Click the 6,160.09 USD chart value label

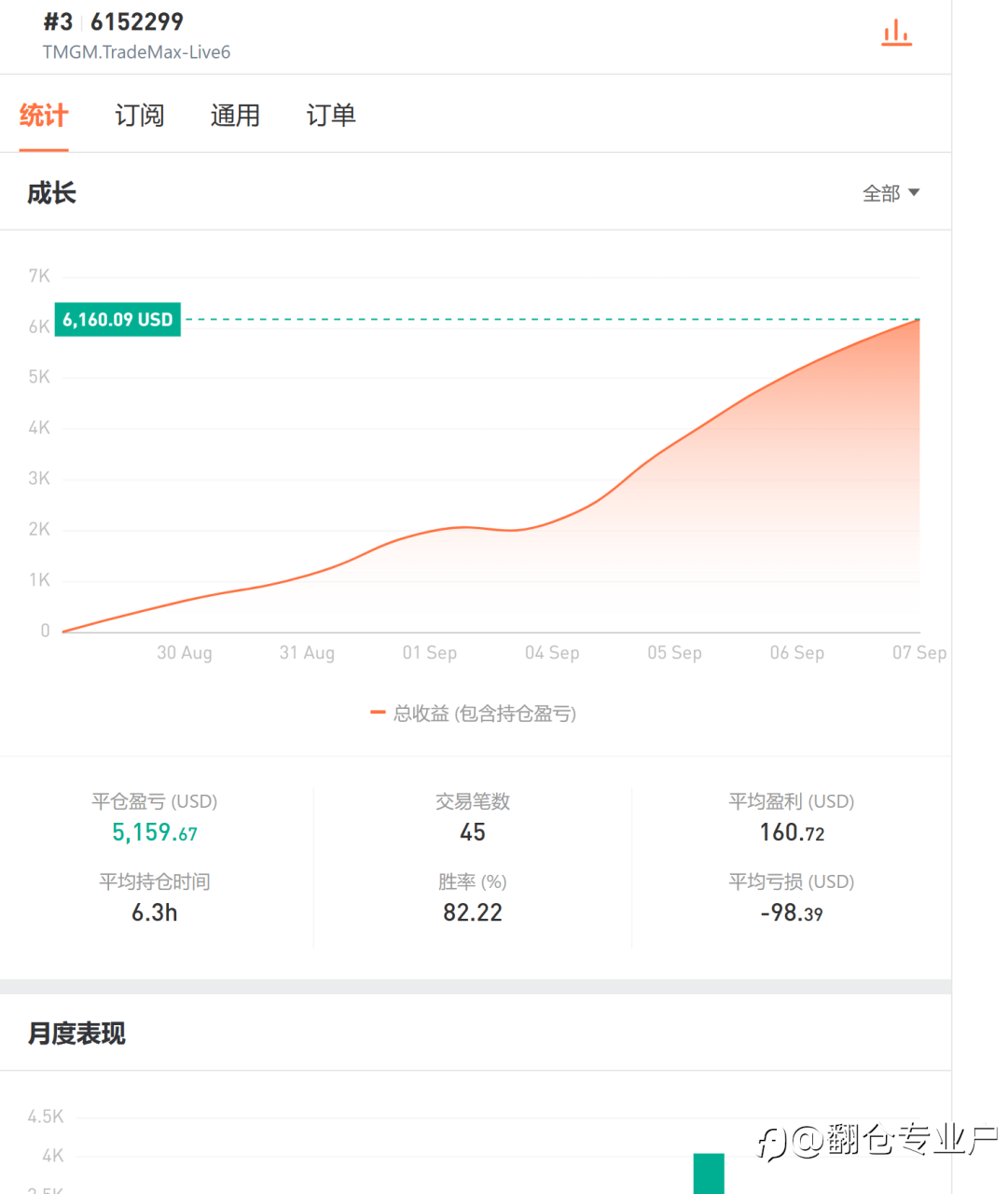(x=117, y=320)
